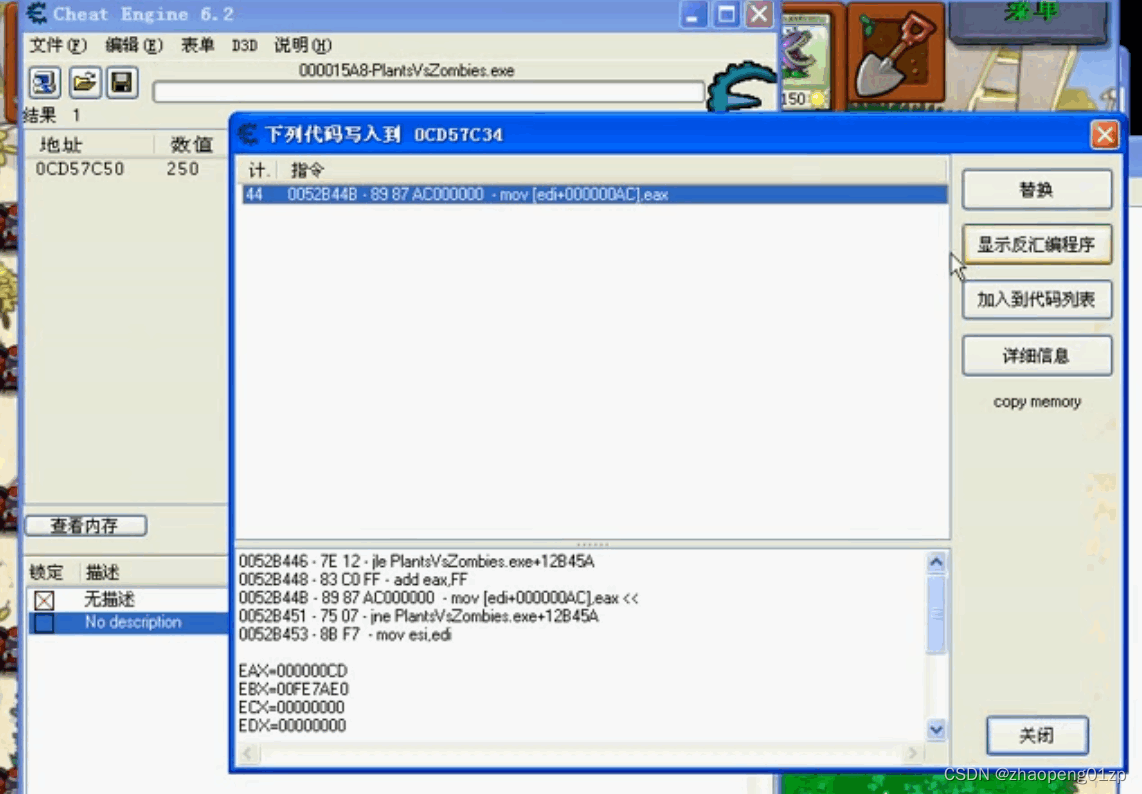Screen dimensions: 1142x794
Task: Click the ECX=00000000 register line
Action: point(291,707)
